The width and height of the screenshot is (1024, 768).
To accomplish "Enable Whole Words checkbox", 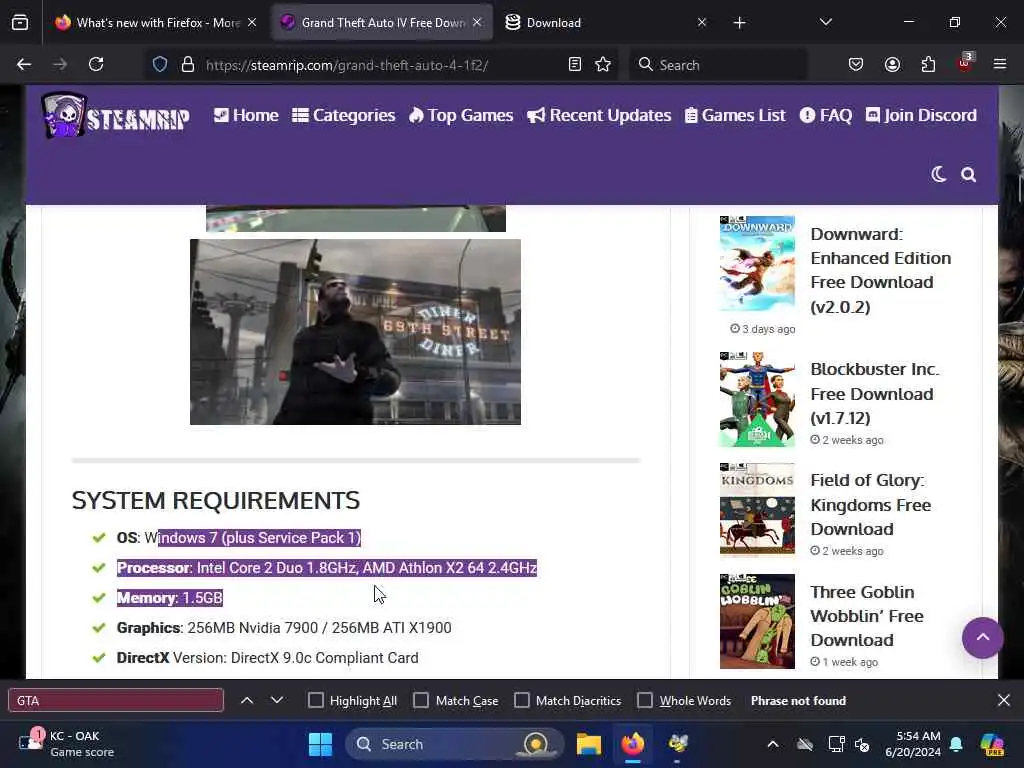I will [645, 700].
